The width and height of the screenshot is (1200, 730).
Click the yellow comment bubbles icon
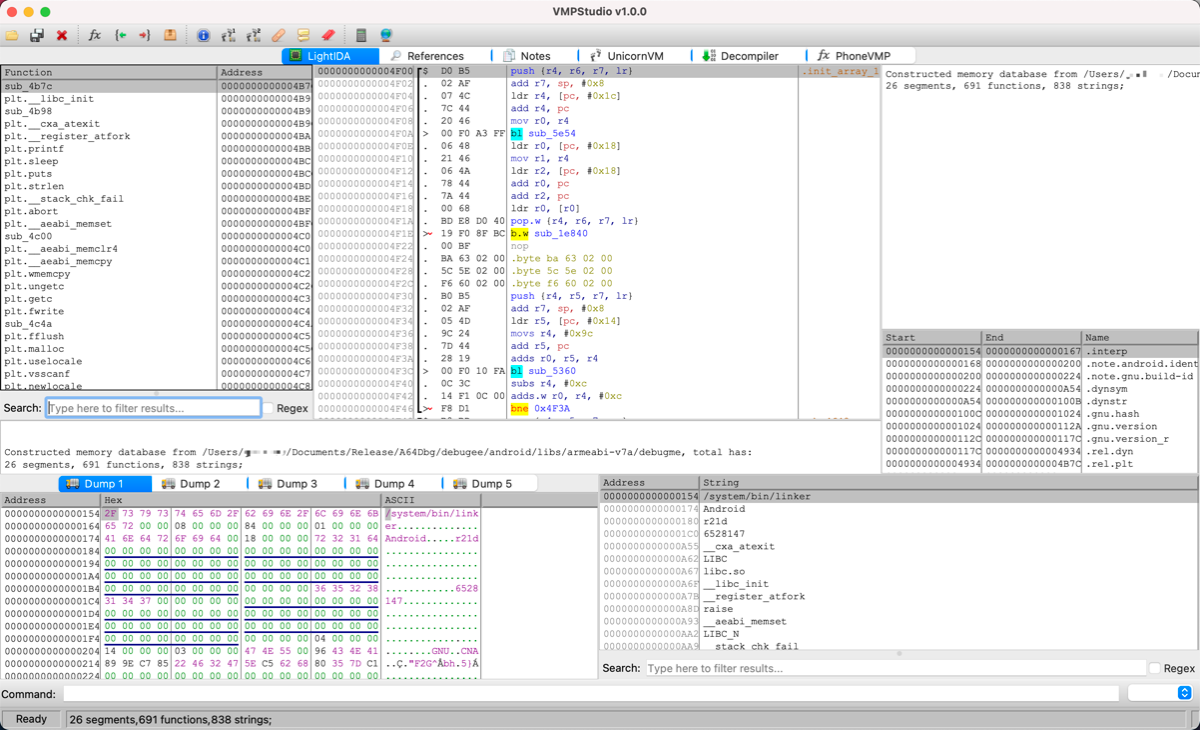coord(303,35)
